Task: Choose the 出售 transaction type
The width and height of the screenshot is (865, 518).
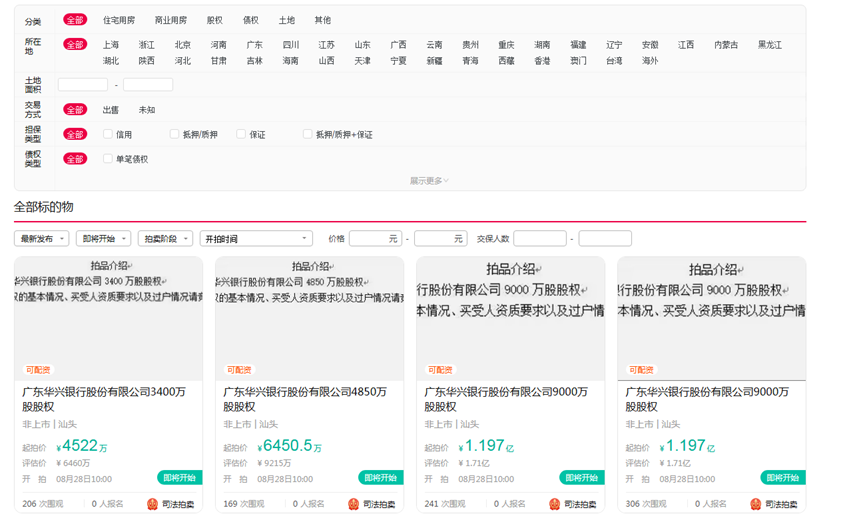Action: 111,110
